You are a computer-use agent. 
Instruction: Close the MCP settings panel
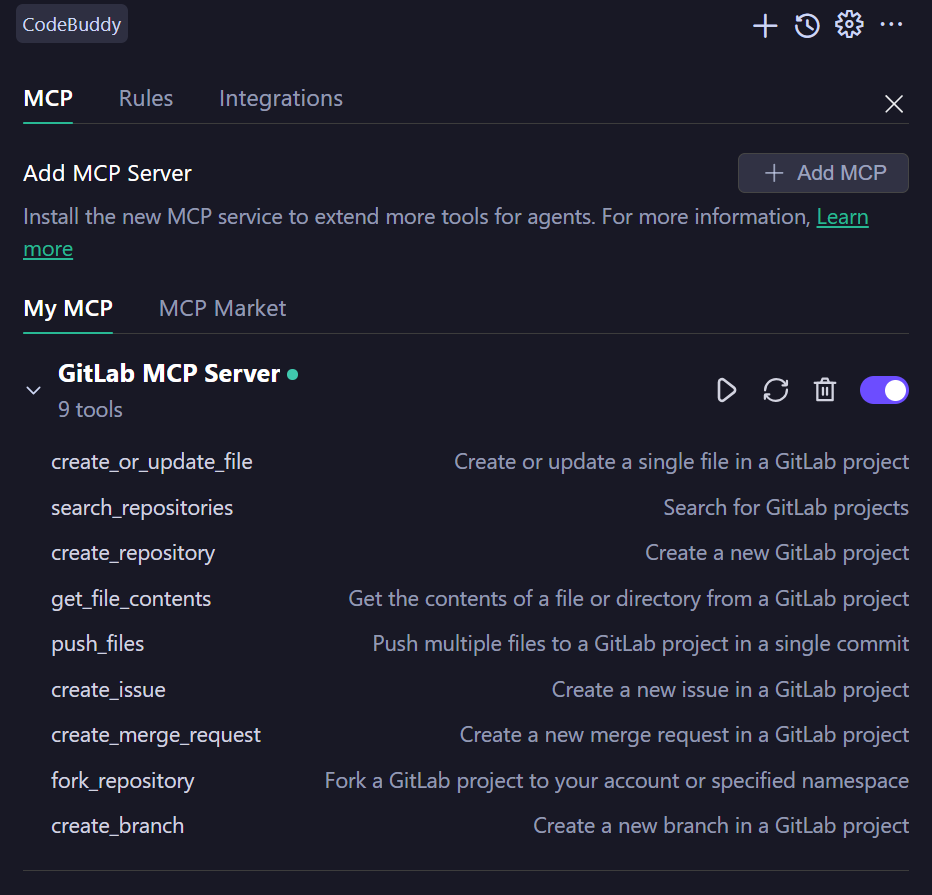pyautogui.click(x=894, y=104)
